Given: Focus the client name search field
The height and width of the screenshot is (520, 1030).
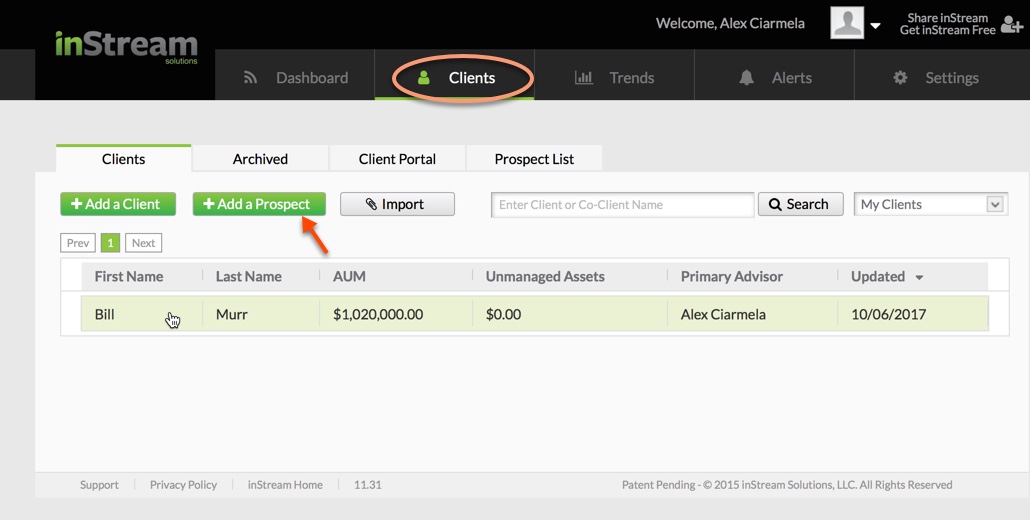Looking at the screenshot, I should coord(623,205).
